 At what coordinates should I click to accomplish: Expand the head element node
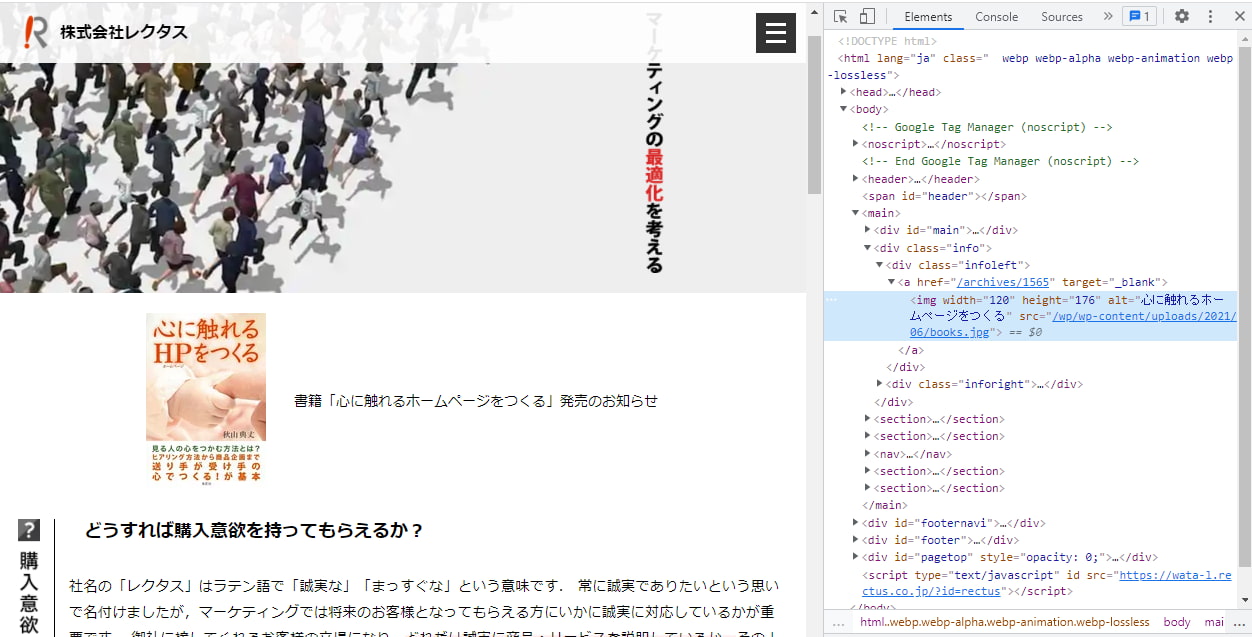[x=844, y=92]
